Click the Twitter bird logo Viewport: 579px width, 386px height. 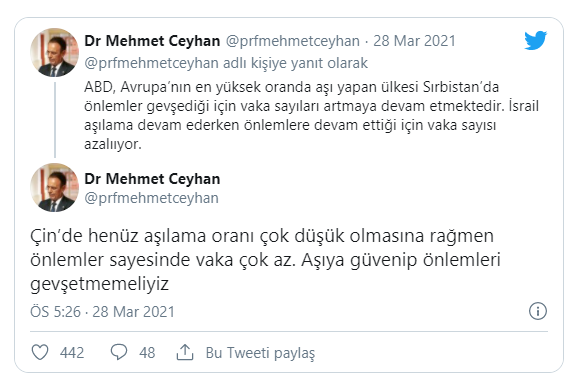point(535,41)
